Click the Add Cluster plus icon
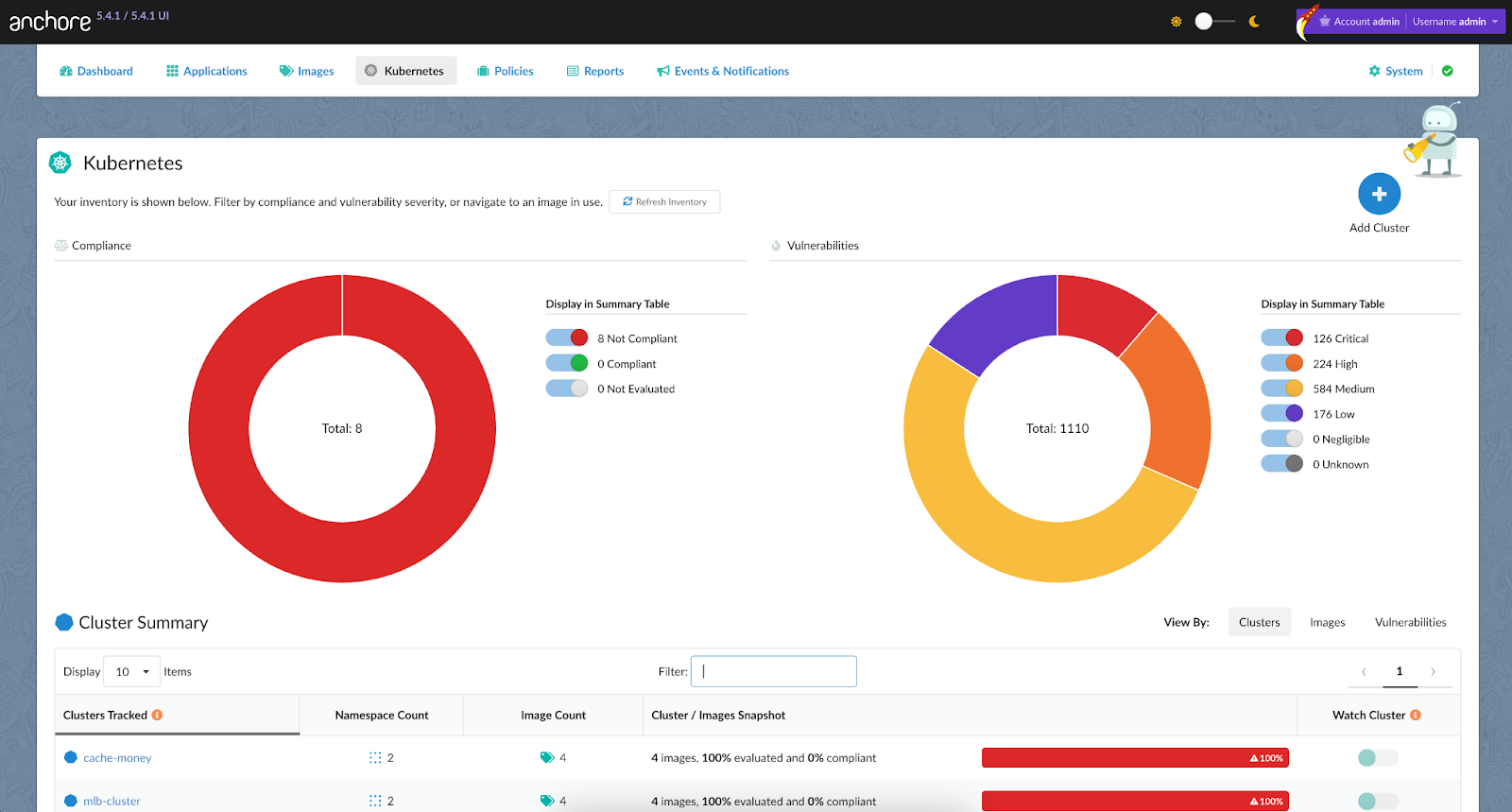 1379,194
